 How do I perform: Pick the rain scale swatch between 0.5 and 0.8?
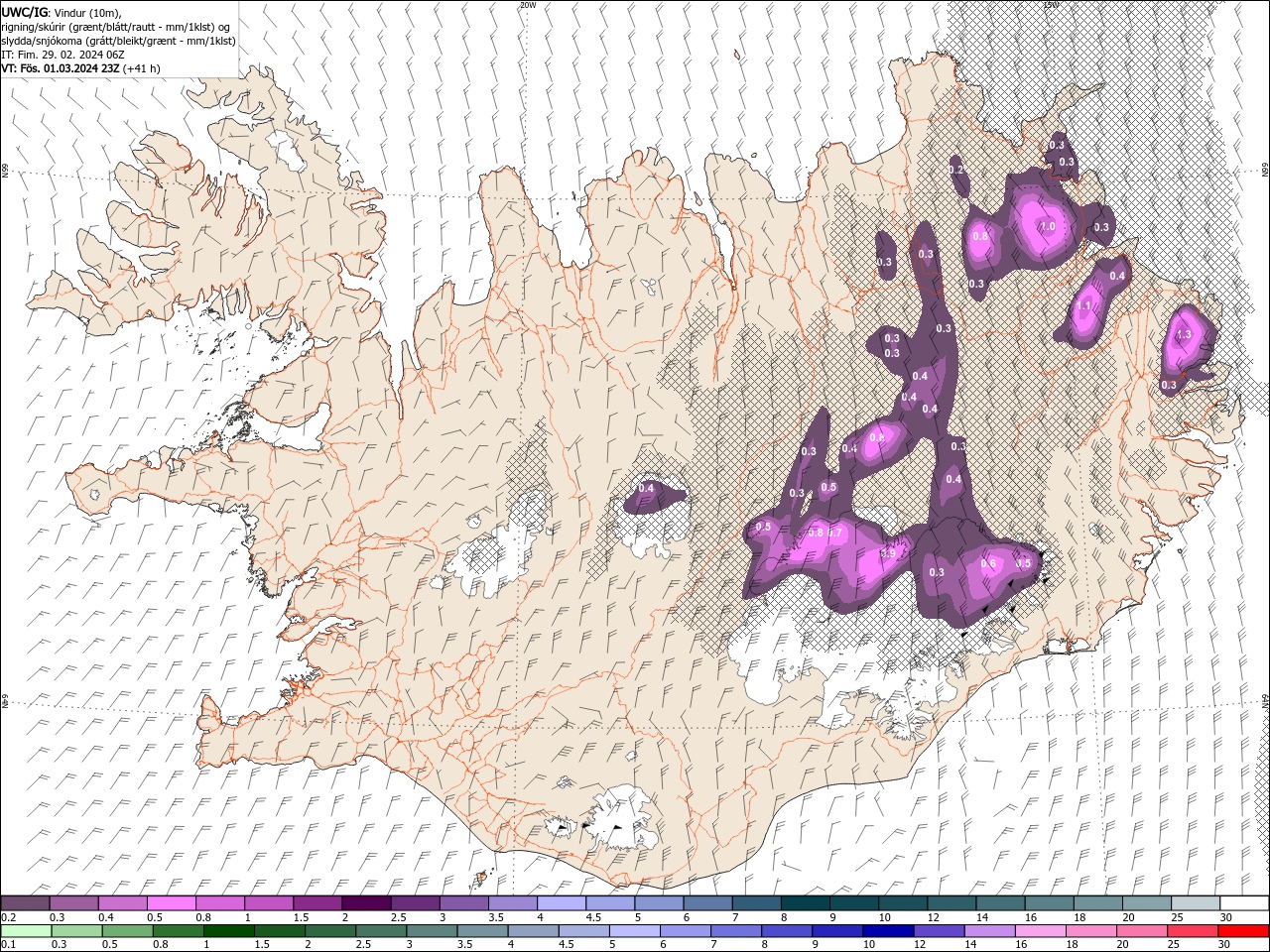(x=127, y=931)
